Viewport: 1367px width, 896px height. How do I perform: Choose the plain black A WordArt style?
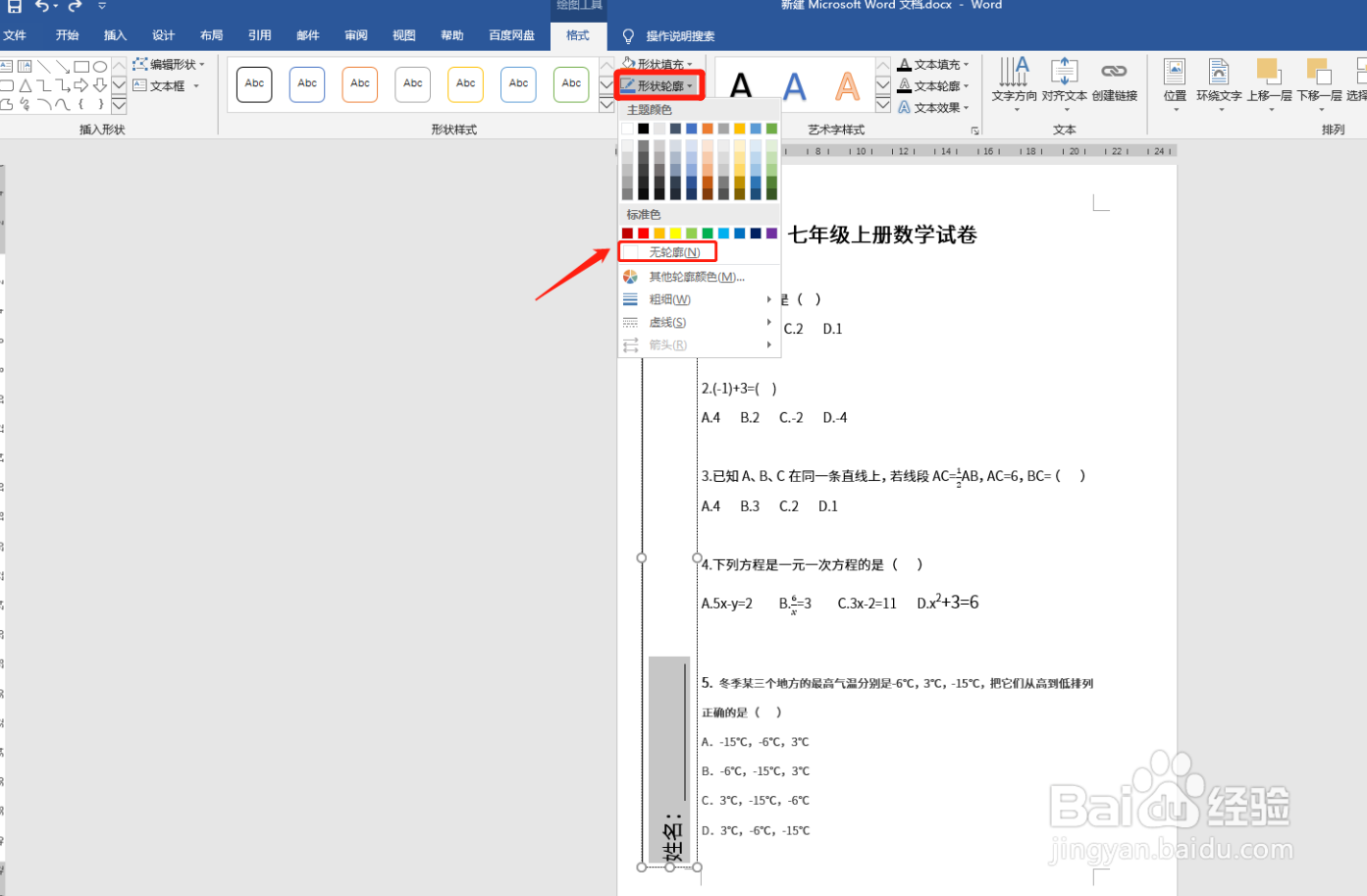click(x=742, y=86)
